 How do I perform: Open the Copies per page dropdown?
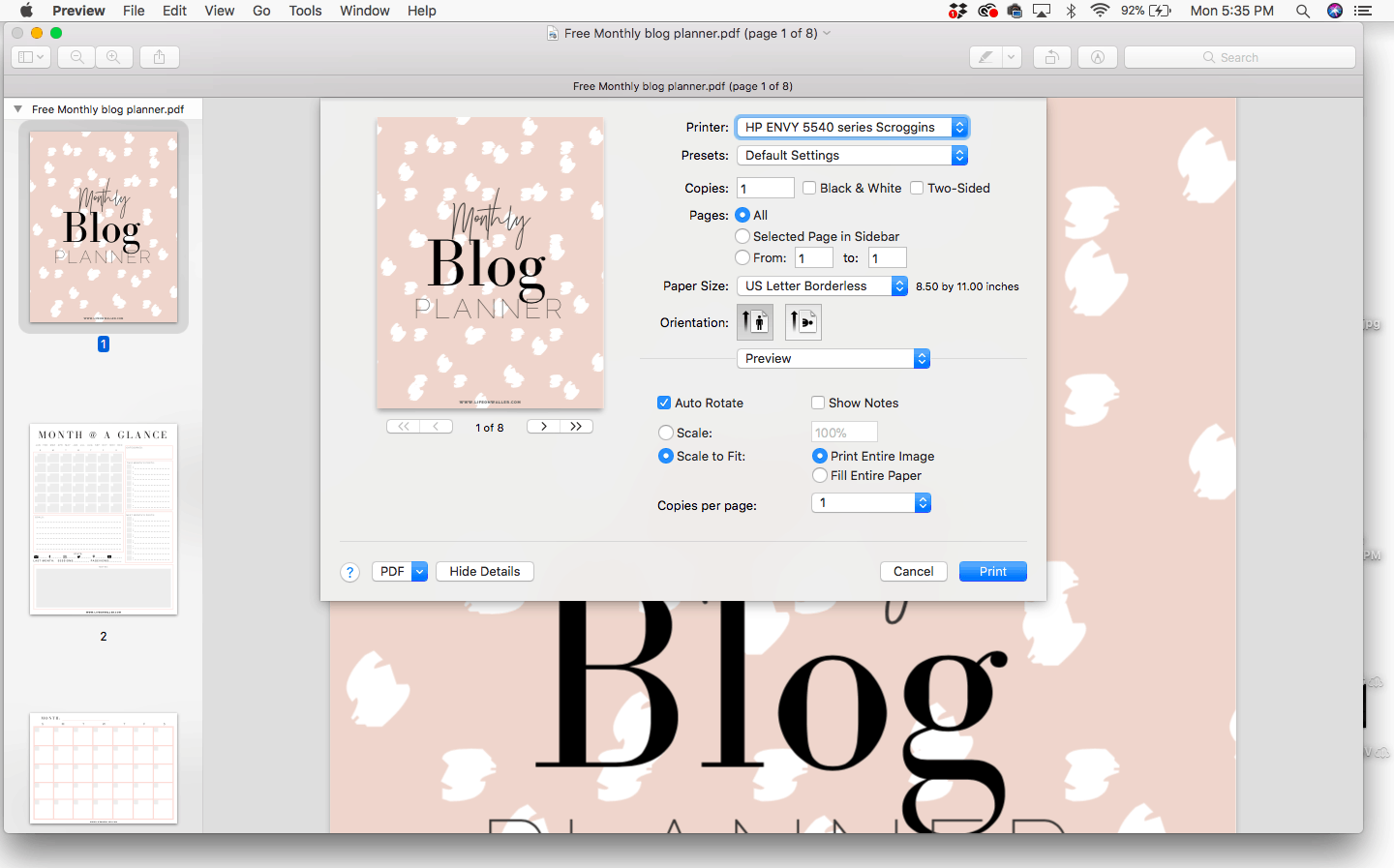(x=870, y=503)
